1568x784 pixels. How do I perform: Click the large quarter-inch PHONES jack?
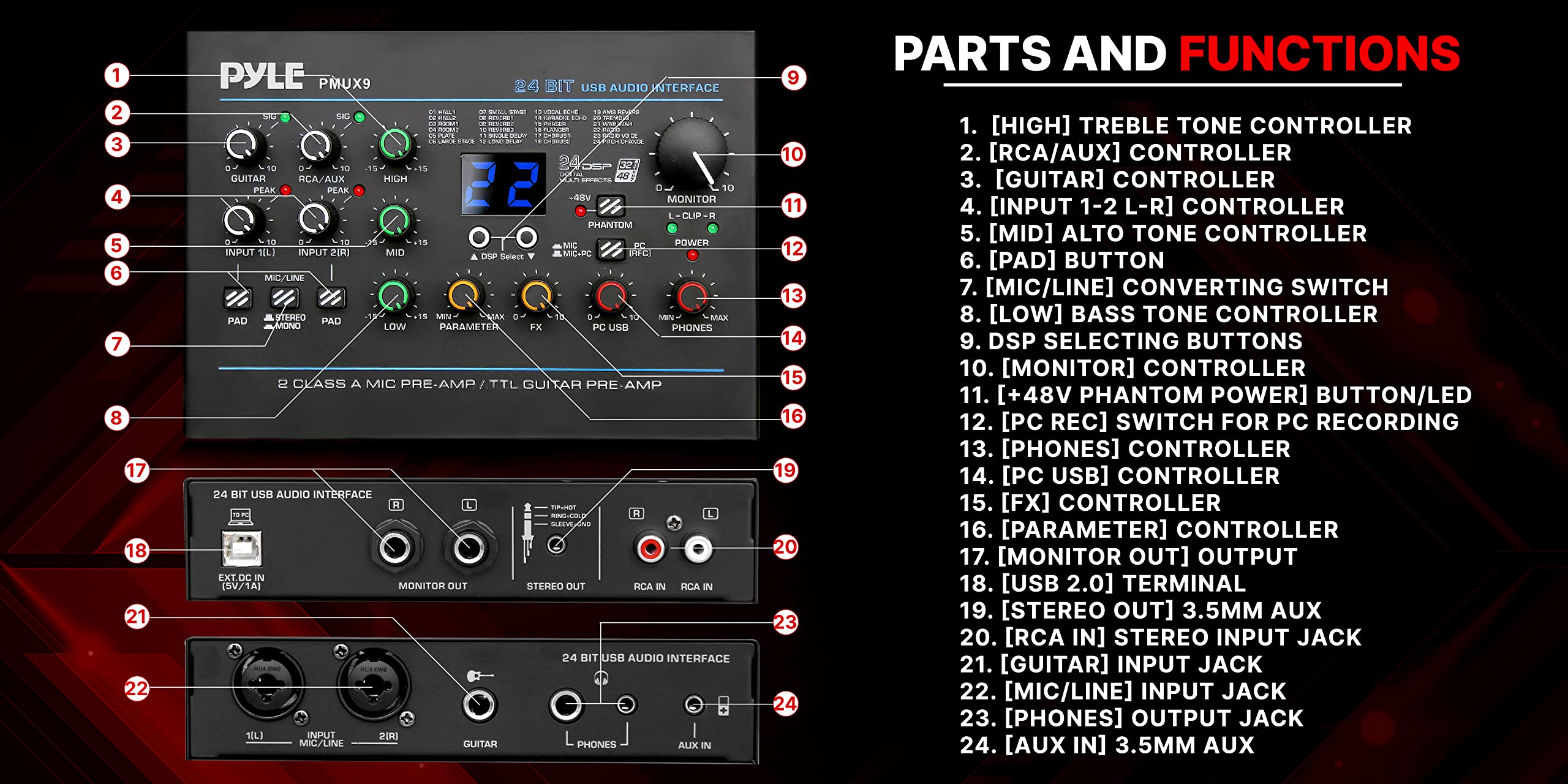tap(567, 705)
